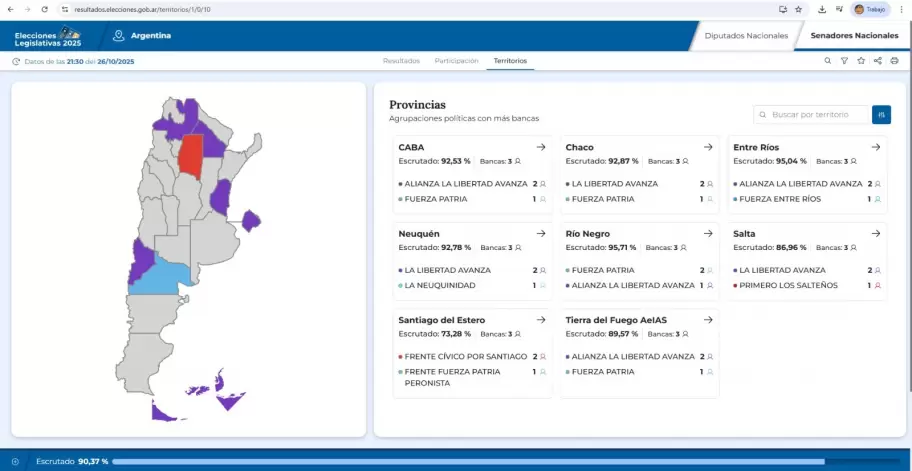
Task: Bookmark this page with the browser star
Action: [798, 9]
